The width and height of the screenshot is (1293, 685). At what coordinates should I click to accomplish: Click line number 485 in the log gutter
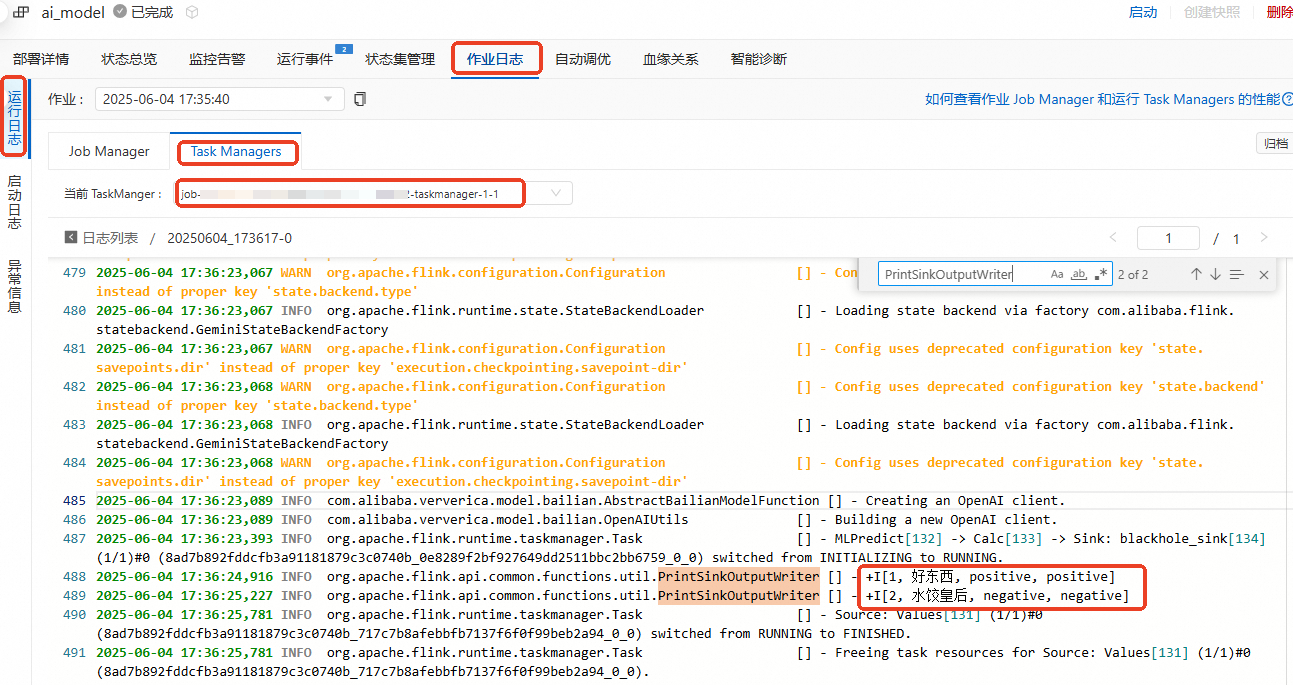point(75,501)
